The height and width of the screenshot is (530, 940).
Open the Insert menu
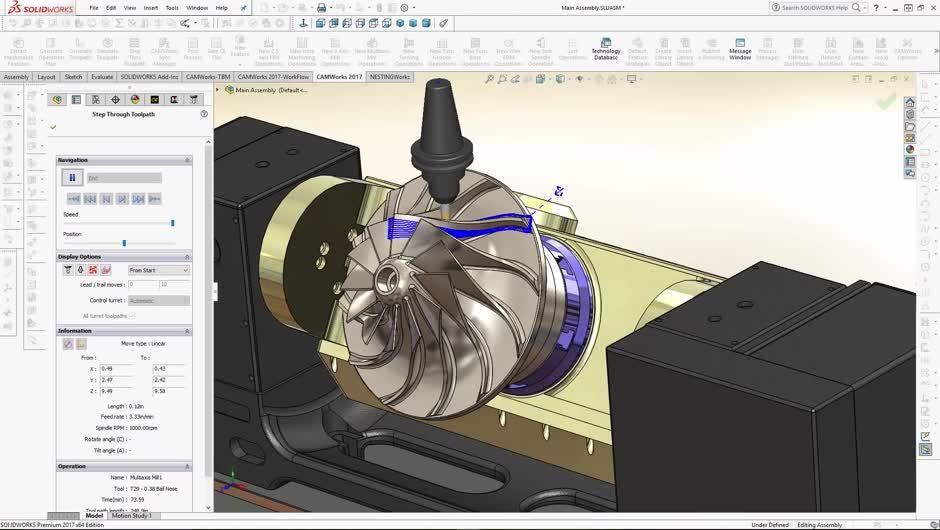point(150,7)
